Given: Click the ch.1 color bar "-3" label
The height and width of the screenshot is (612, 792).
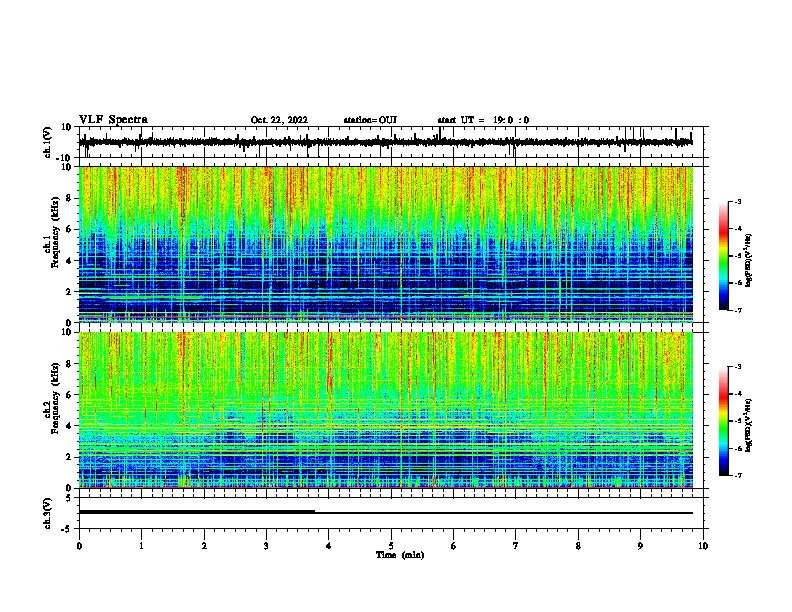Looking at the screenshot, I should click(737, 201).
